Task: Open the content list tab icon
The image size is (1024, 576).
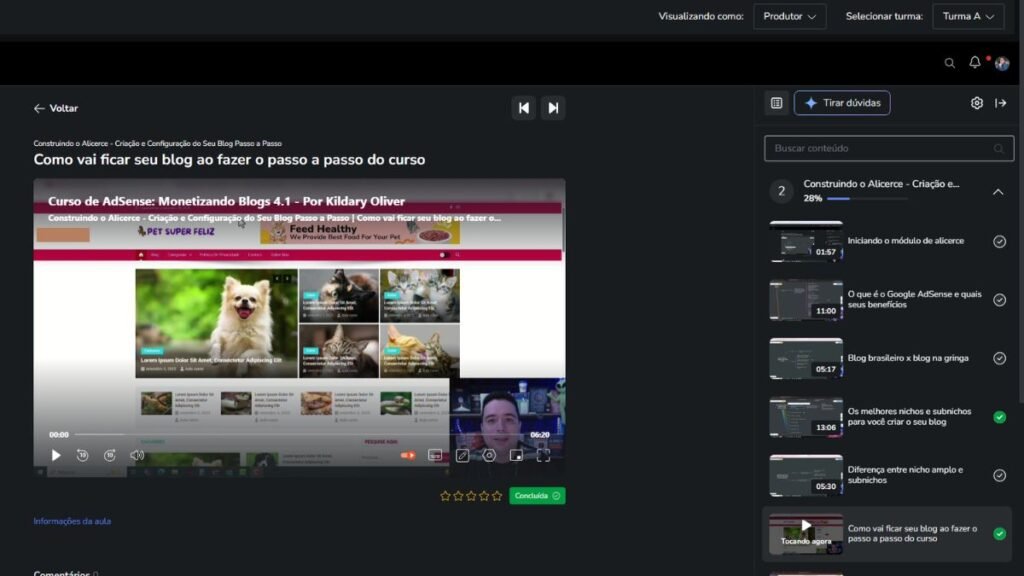Action: click(776, 103)
